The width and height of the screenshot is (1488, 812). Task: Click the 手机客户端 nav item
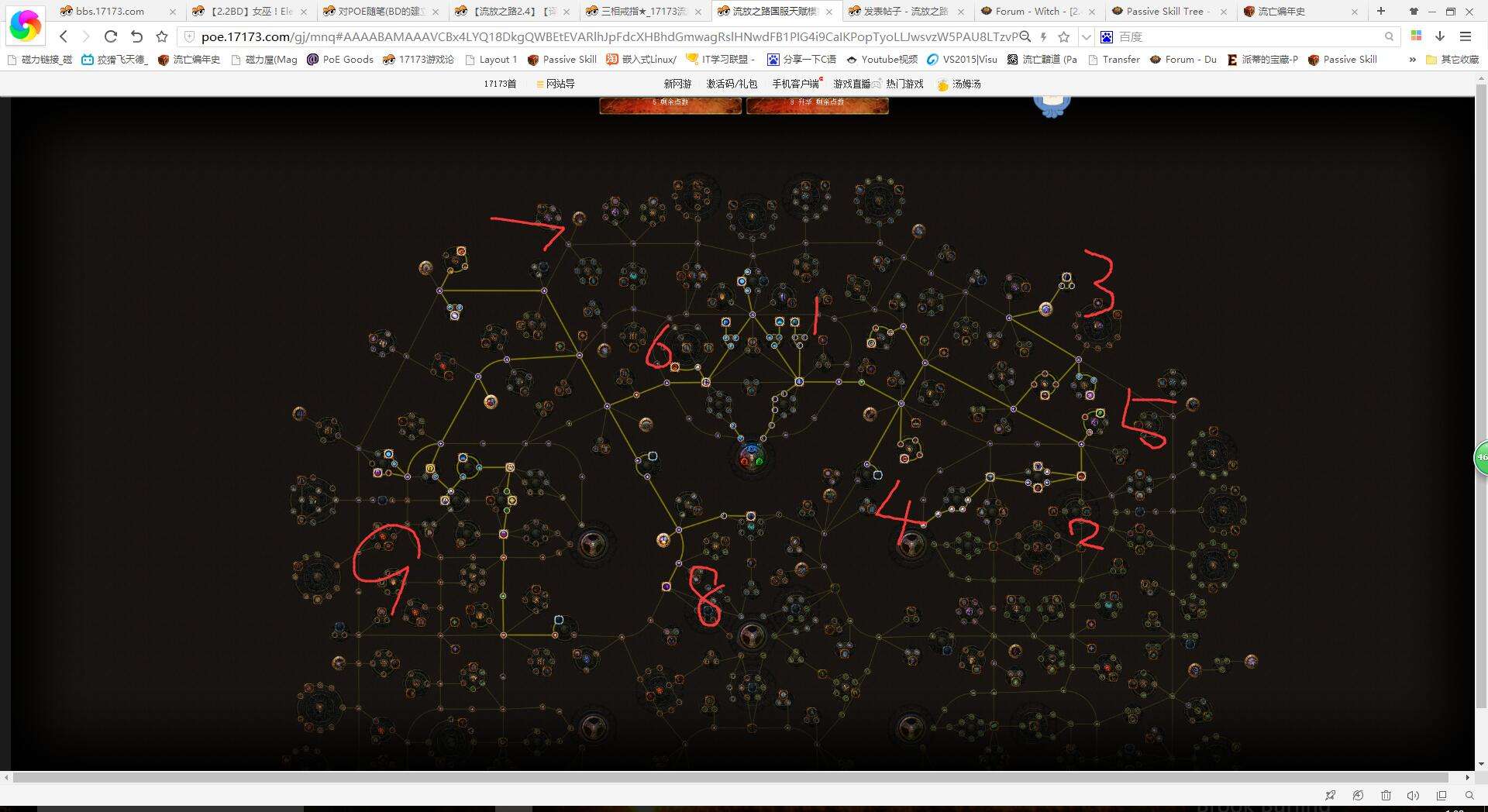795,84
